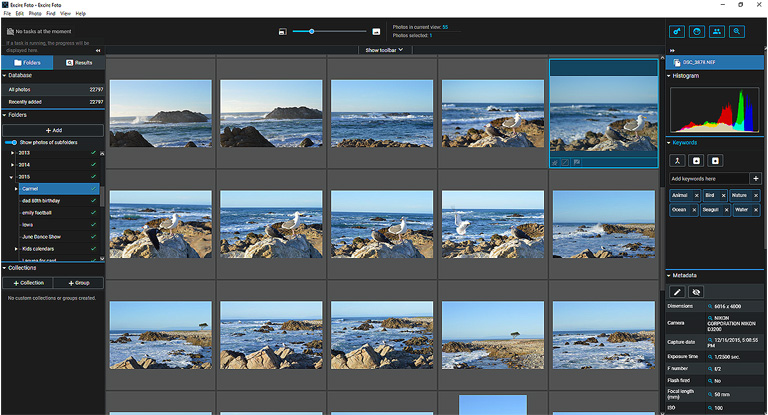768x415 pixels.
Task: Select Recently added in the Database
Action: click(x=53, y=102)
